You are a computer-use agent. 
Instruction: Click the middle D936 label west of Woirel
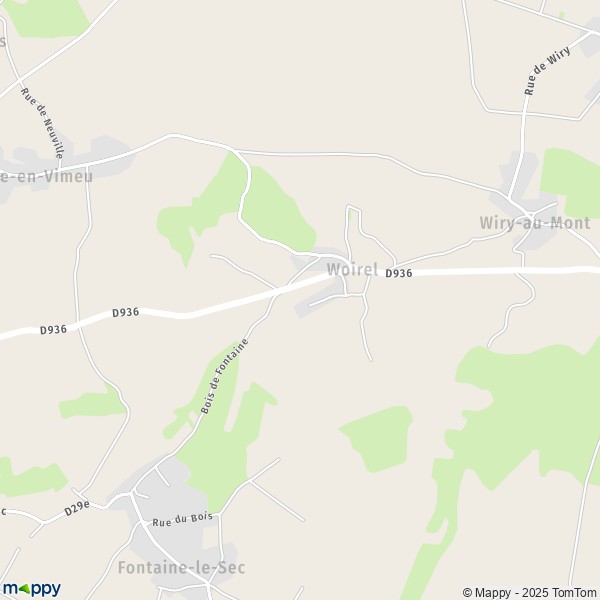tap(126, 313)
